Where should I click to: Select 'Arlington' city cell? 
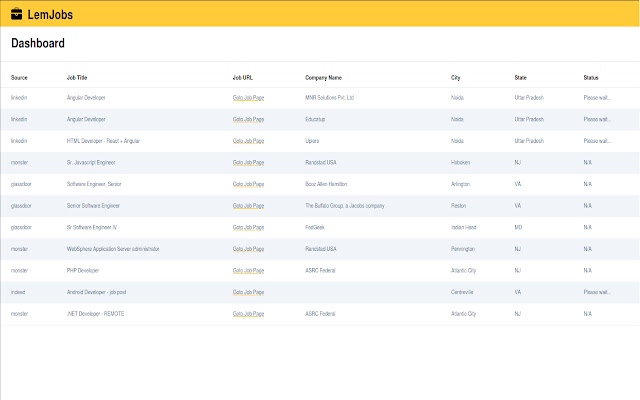point(460,184)
